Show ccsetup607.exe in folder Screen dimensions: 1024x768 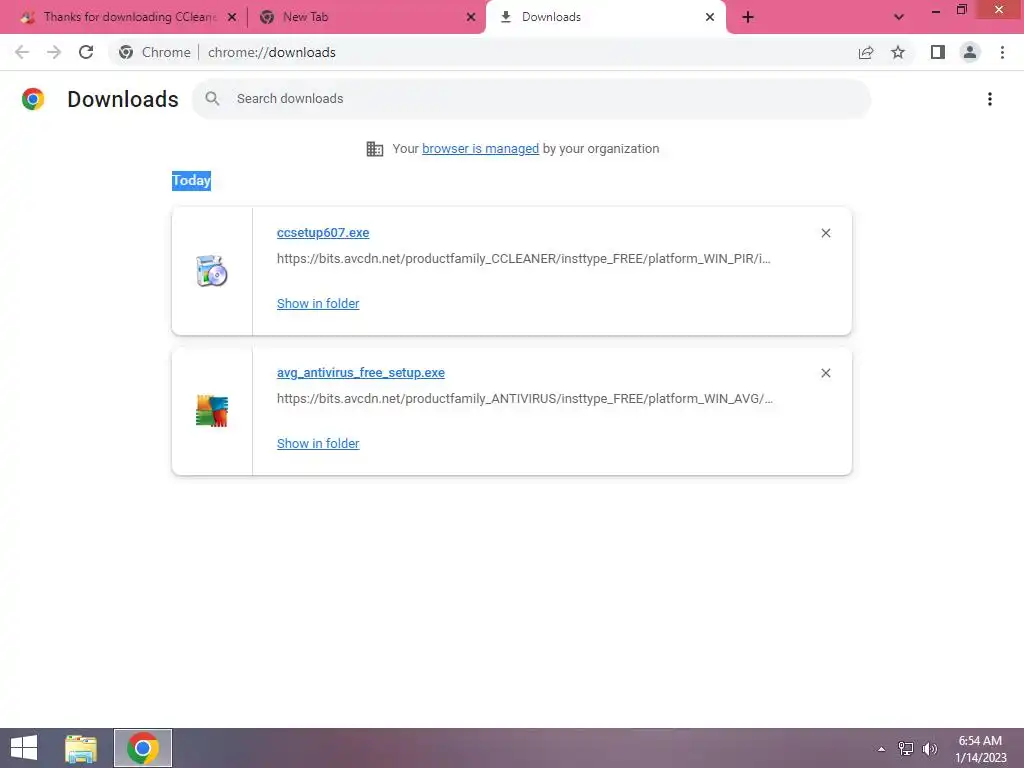(318, 303)
